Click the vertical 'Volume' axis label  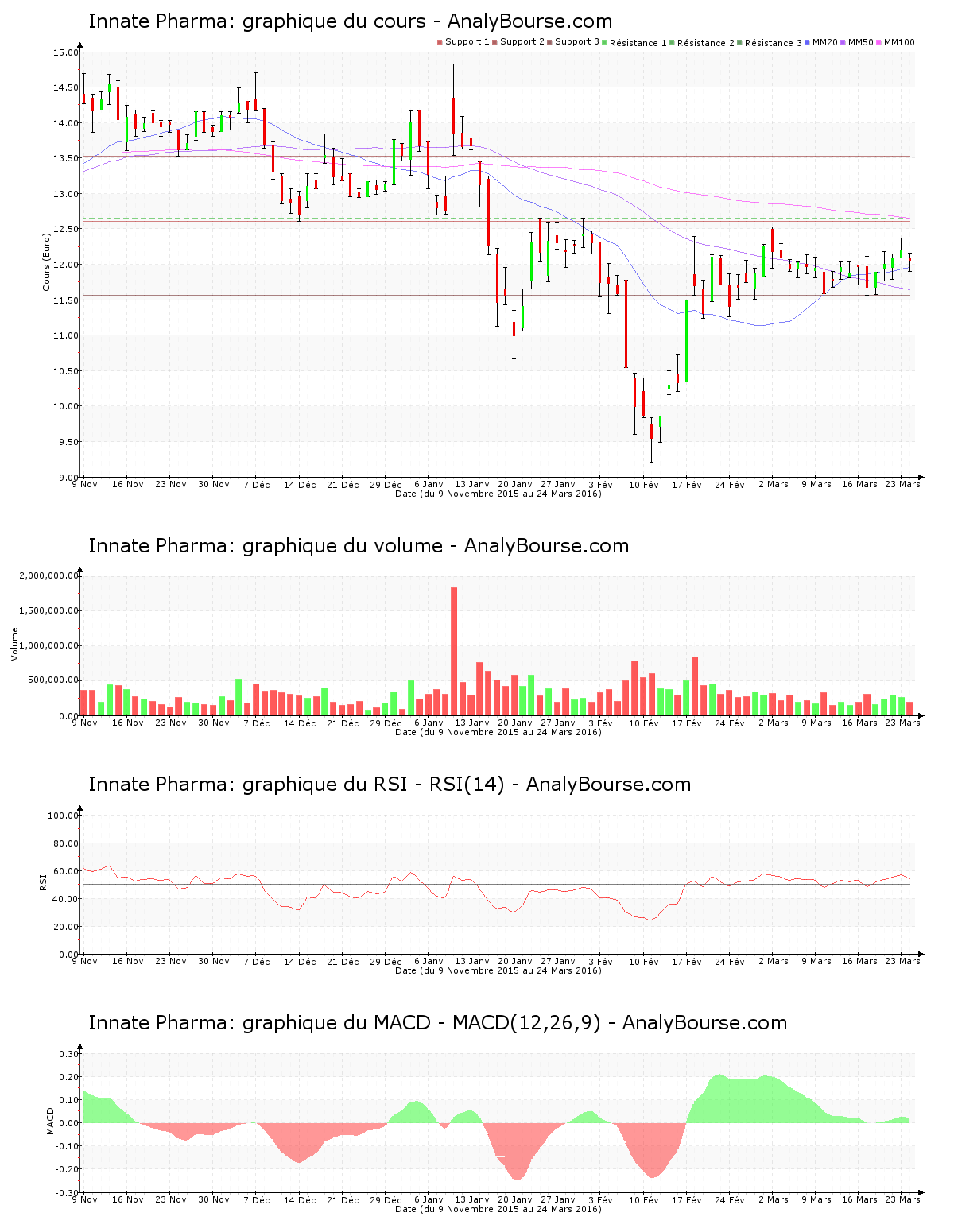pos(14,644)
